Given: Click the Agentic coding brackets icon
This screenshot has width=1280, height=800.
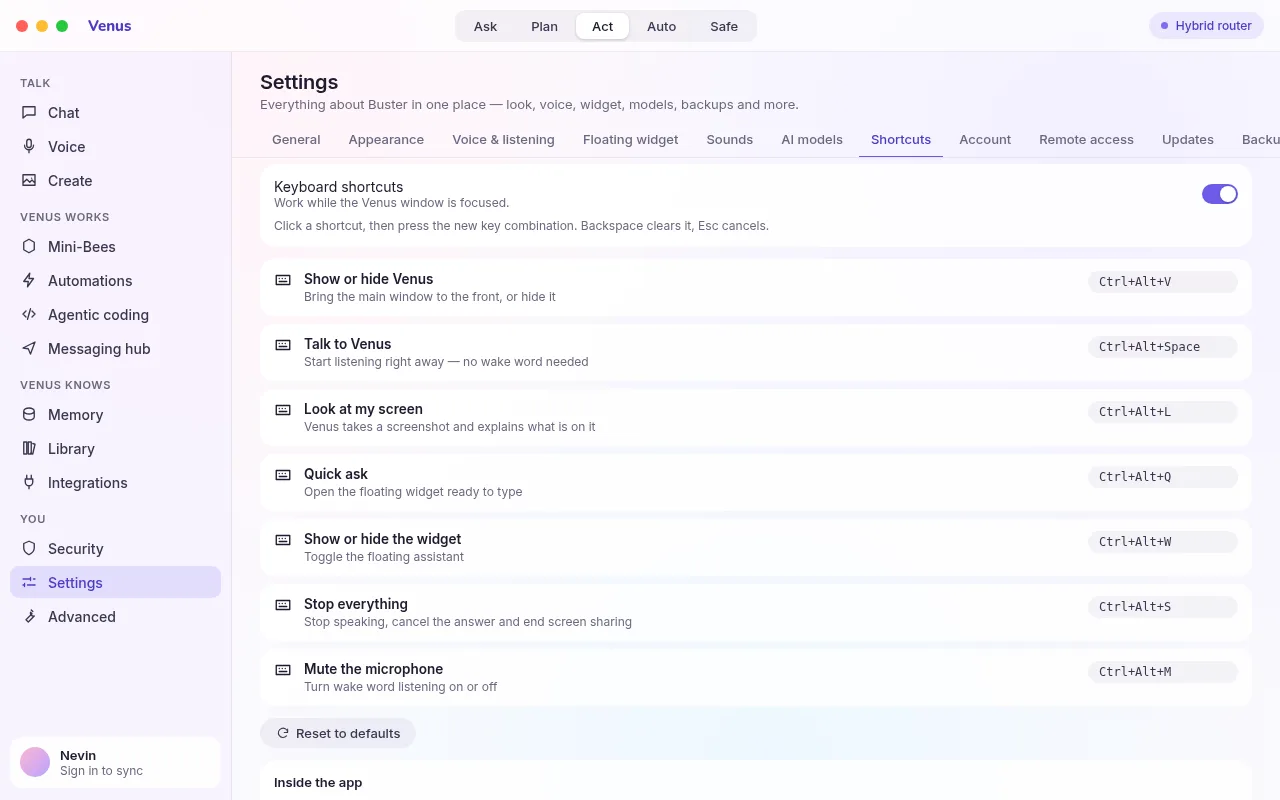Looking at the screenshot, I should 29,315.
